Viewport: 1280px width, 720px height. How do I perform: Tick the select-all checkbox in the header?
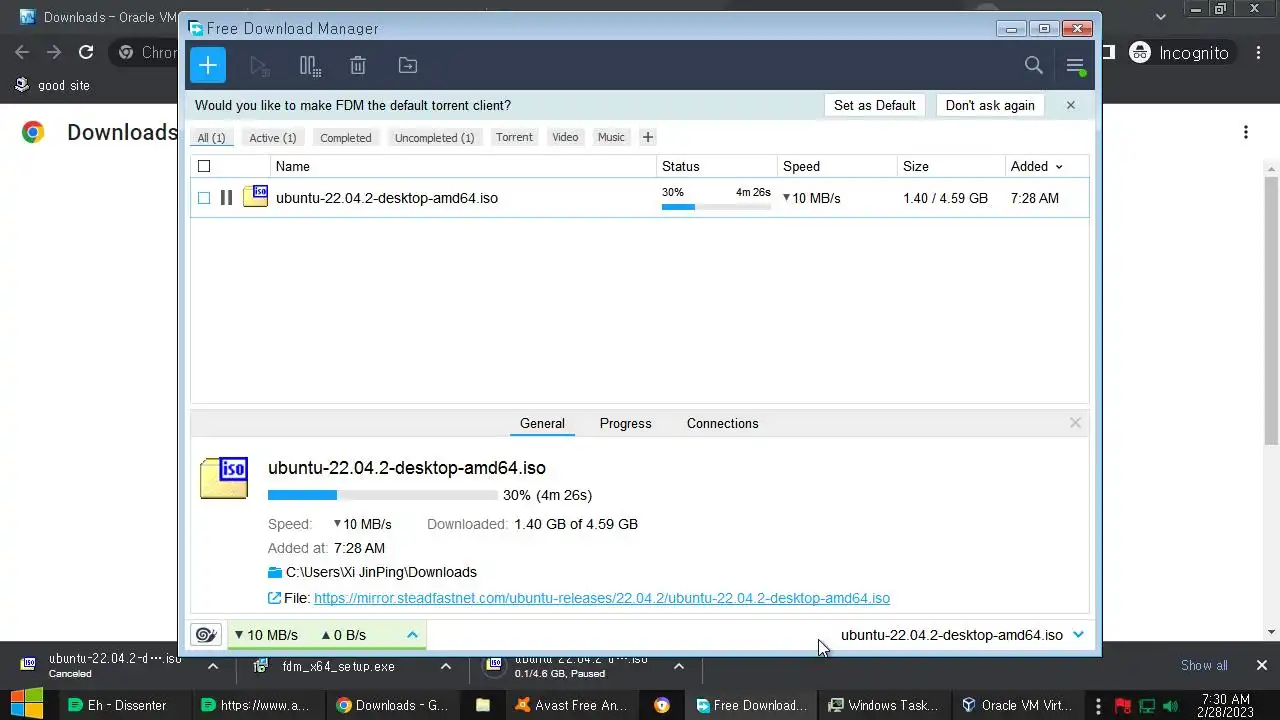coord(204,166)
